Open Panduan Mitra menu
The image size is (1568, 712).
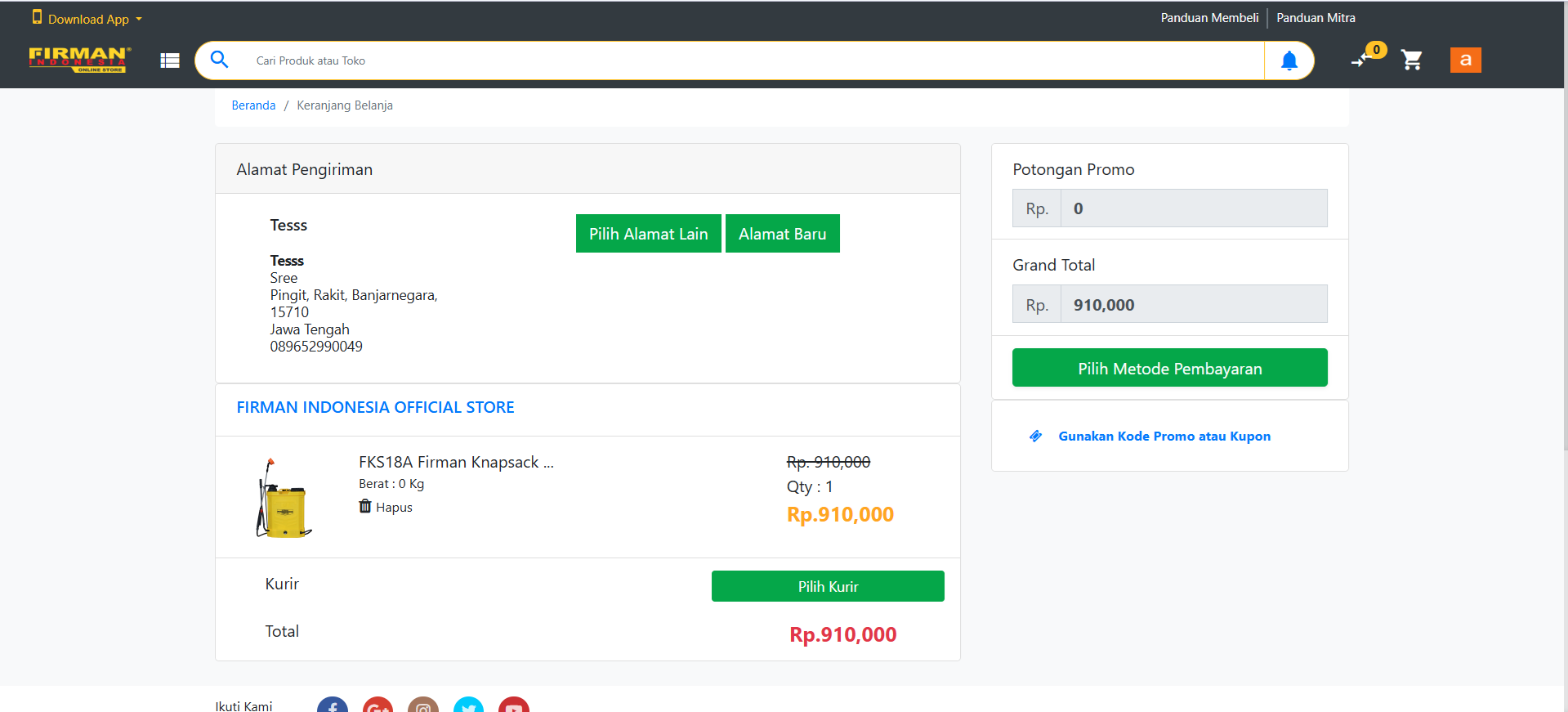tap(1316, 18)
